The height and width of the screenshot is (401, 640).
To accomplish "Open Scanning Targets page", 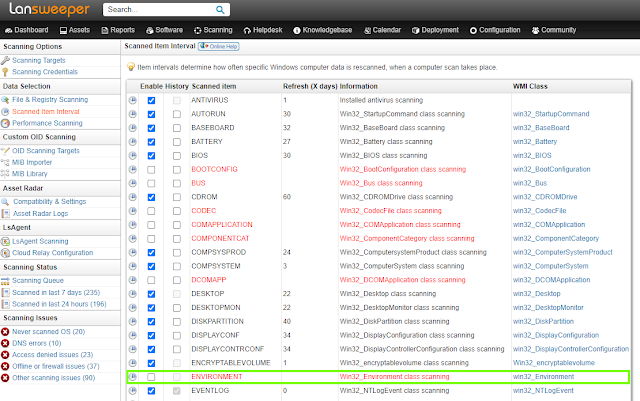I will pos(39,60).
